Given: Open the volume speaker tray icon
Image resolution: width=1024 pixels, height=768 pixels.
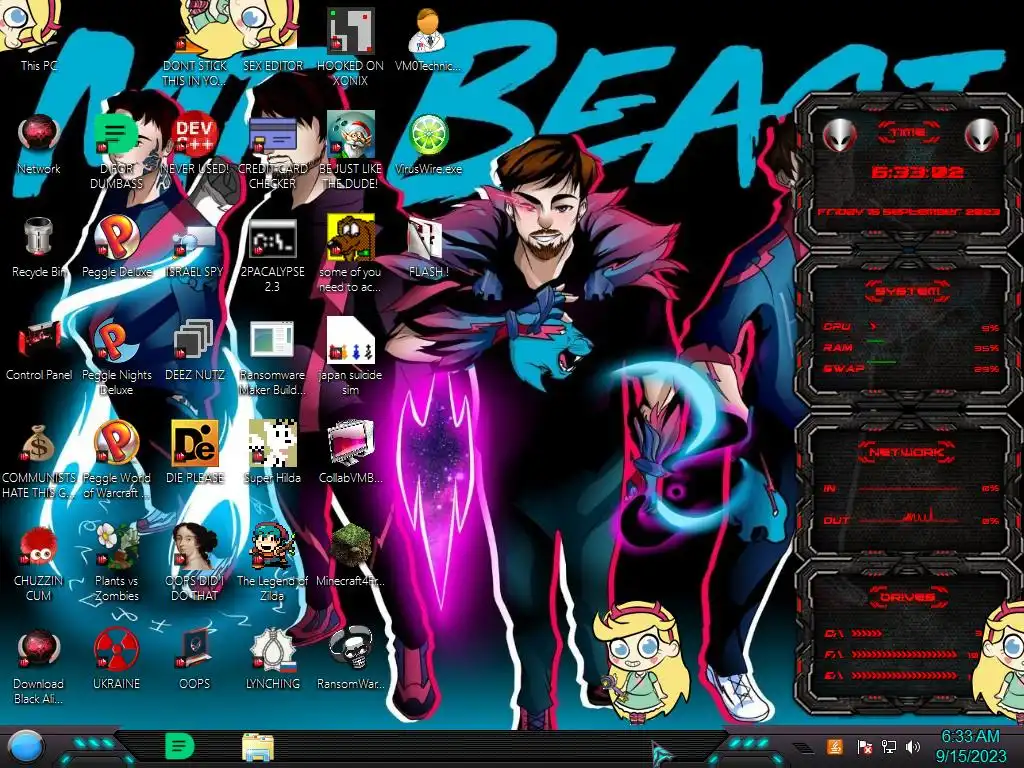Looking at the screenshot, I should coord(914,746).
